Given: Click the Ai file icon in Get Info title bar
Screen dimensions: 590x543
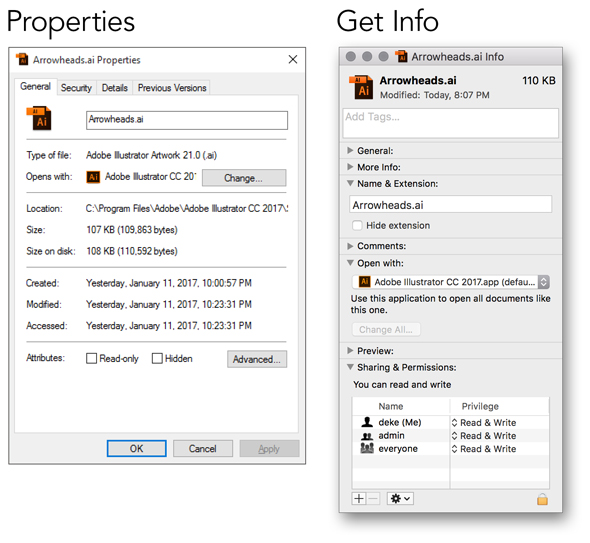Looking at the screenshot, I should click(x=401, y=56).
